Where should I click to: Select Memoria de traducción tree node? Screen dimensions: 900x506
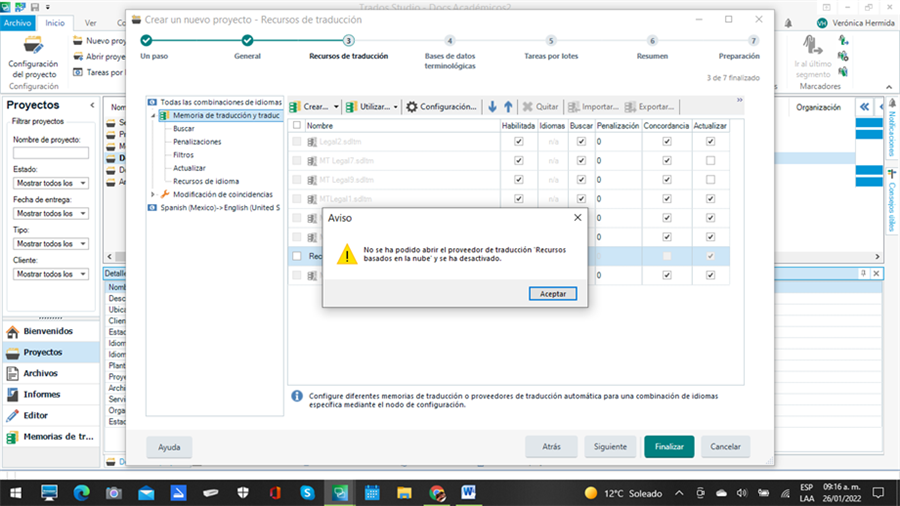coord(226,115)
